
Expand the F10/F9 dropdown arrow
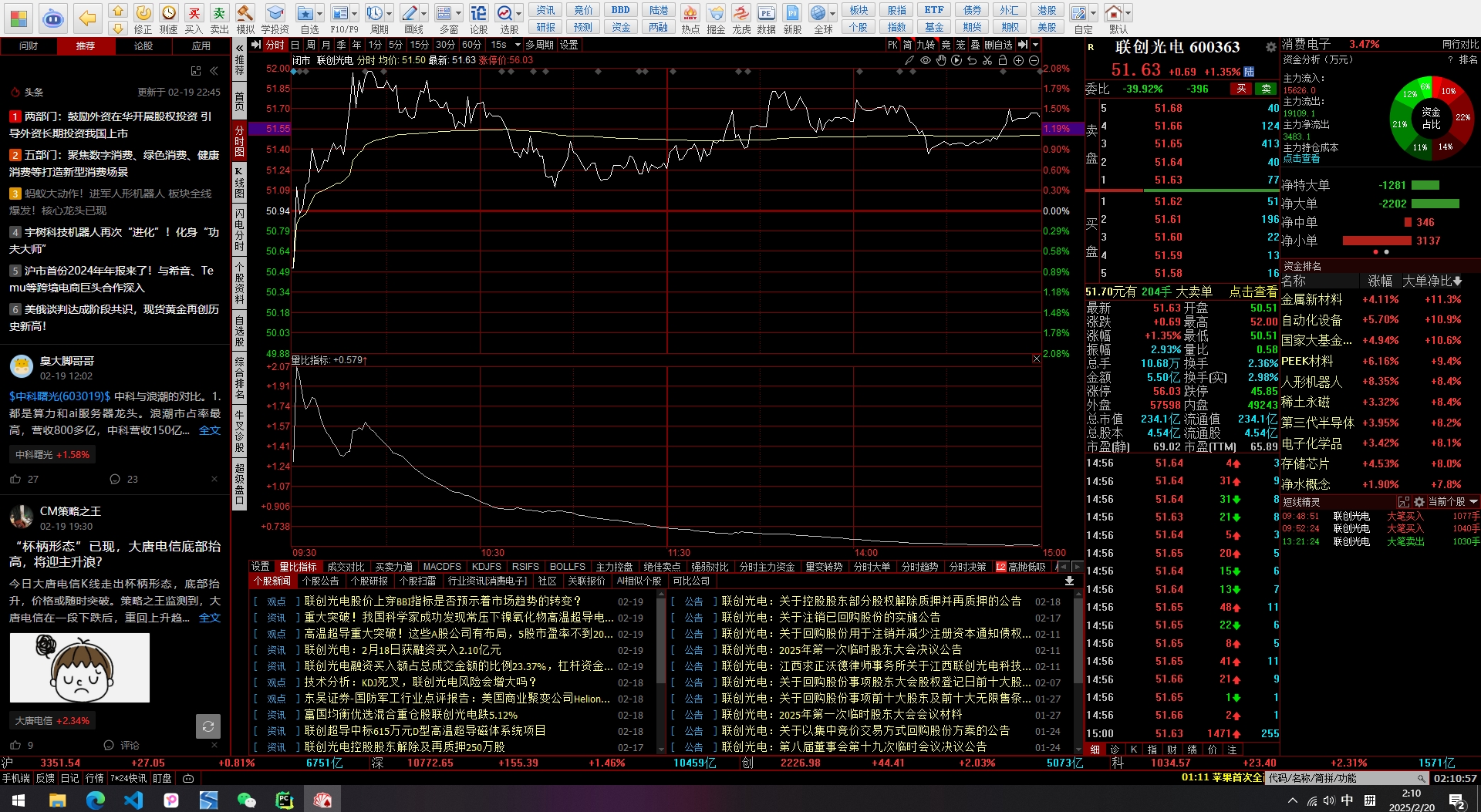click(354, 13)
